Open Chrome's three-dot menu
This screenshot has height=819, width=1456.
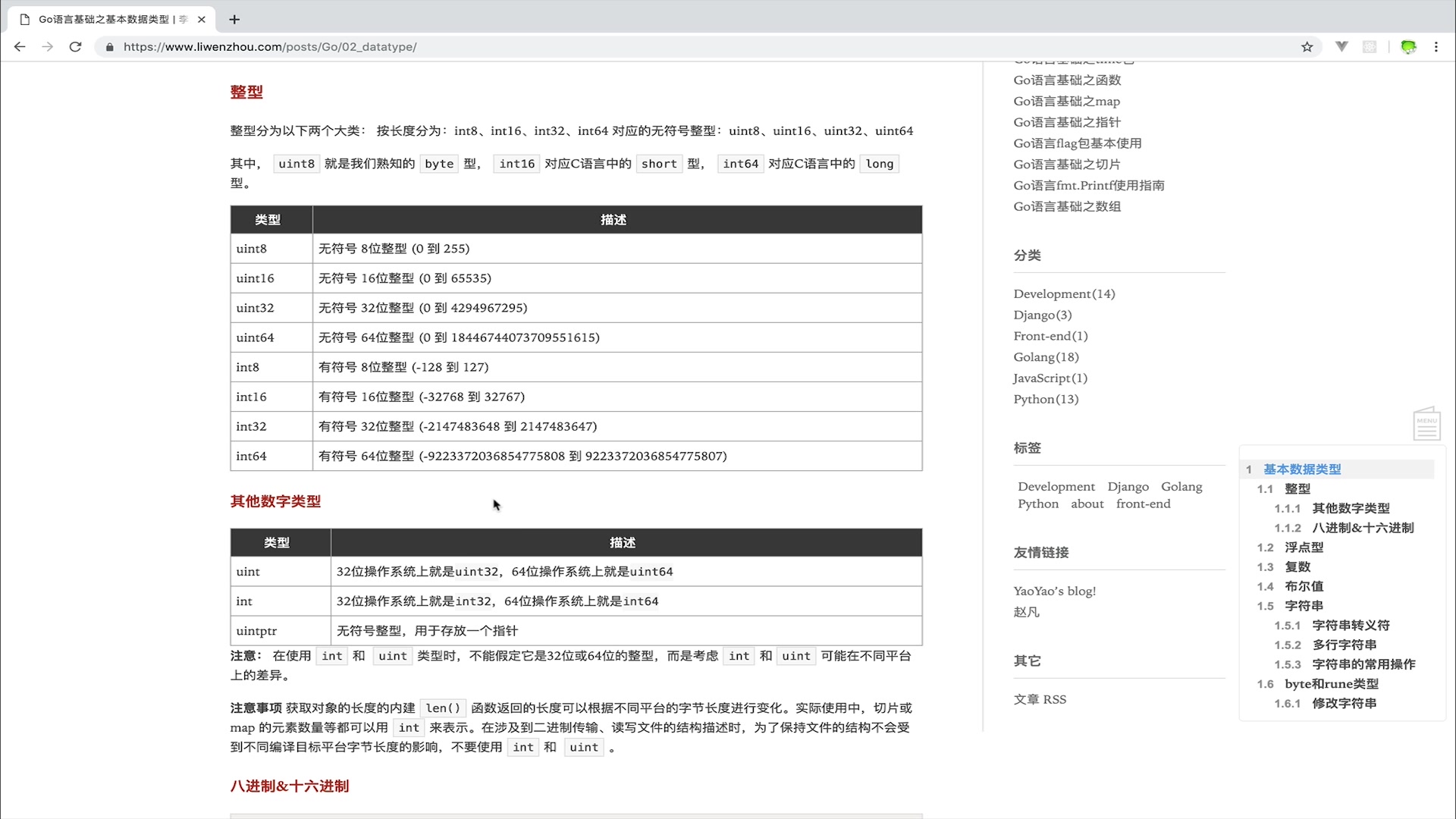coord(1436,46)
